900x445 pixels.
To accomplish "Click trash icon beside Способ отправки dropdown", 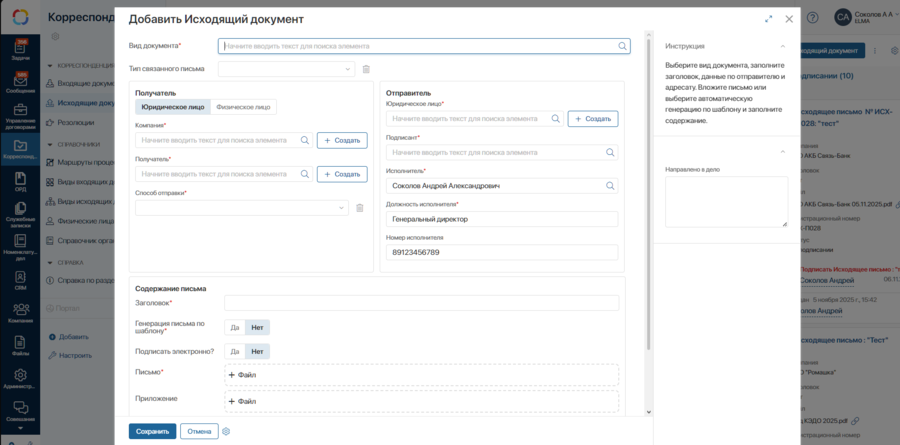I will click(x=358, y=208).
